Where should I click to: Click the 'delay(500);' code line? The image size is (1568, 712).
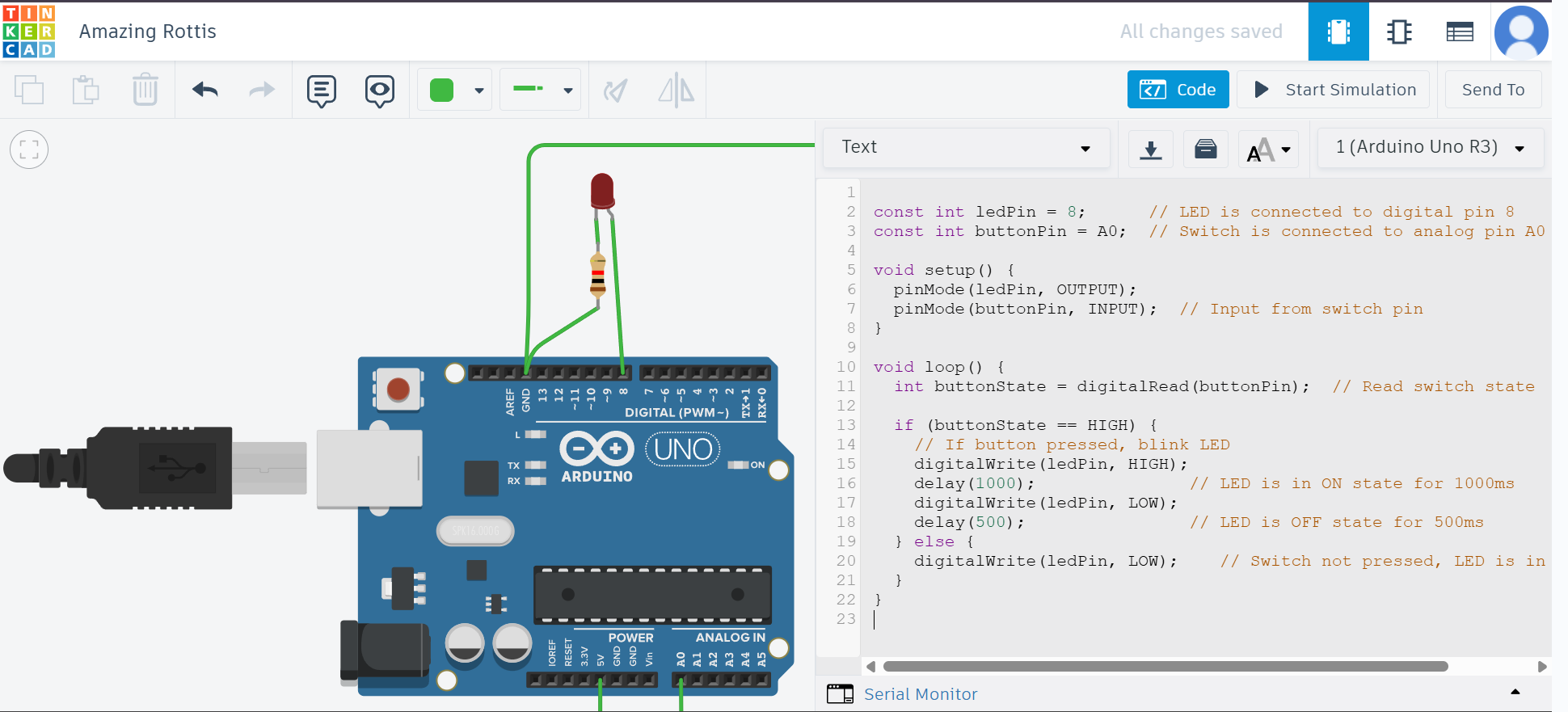point(969,522)
